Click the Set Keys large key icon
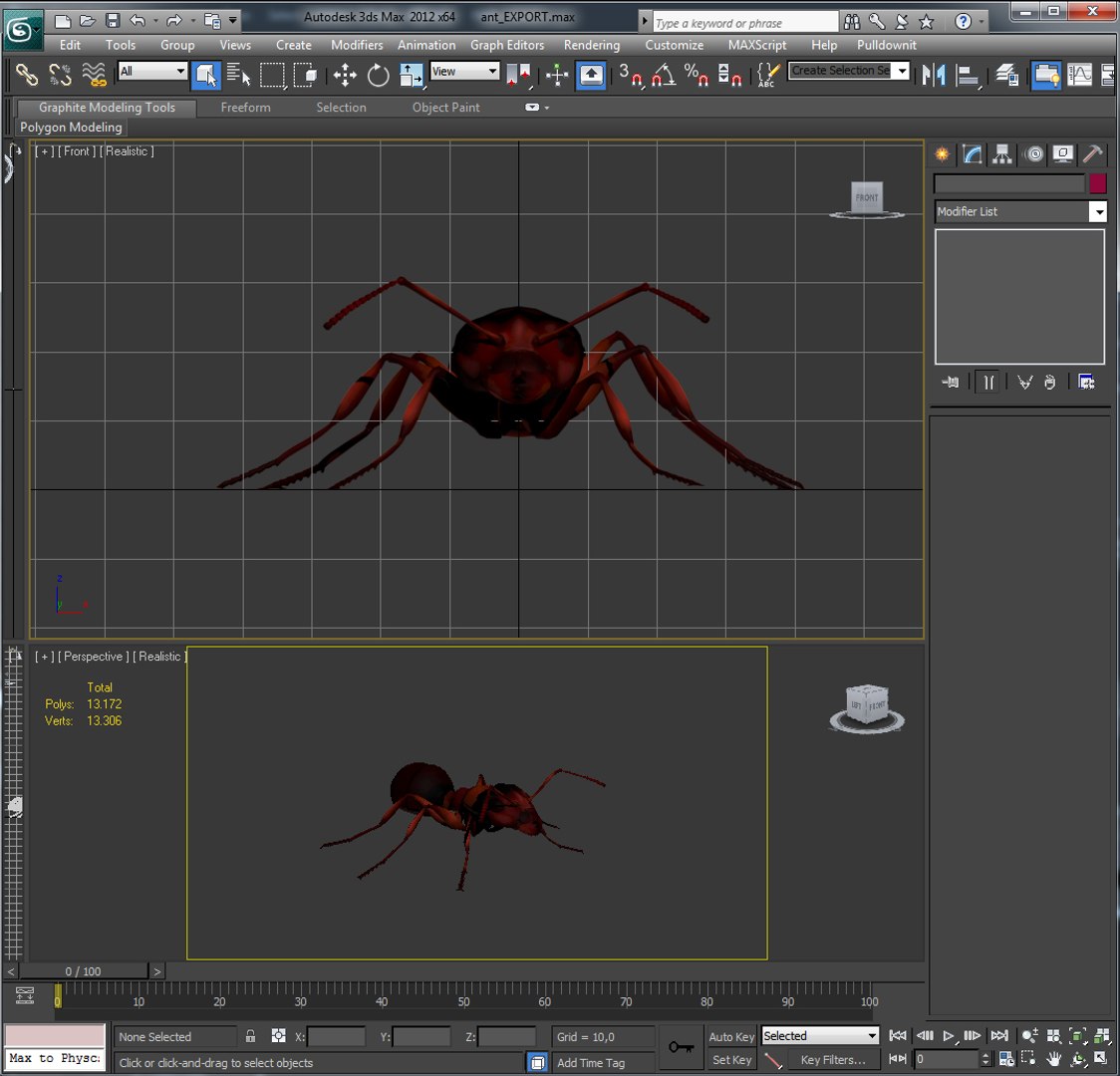Viewport: 1120px width, 1076px height. click(681, 1047)
